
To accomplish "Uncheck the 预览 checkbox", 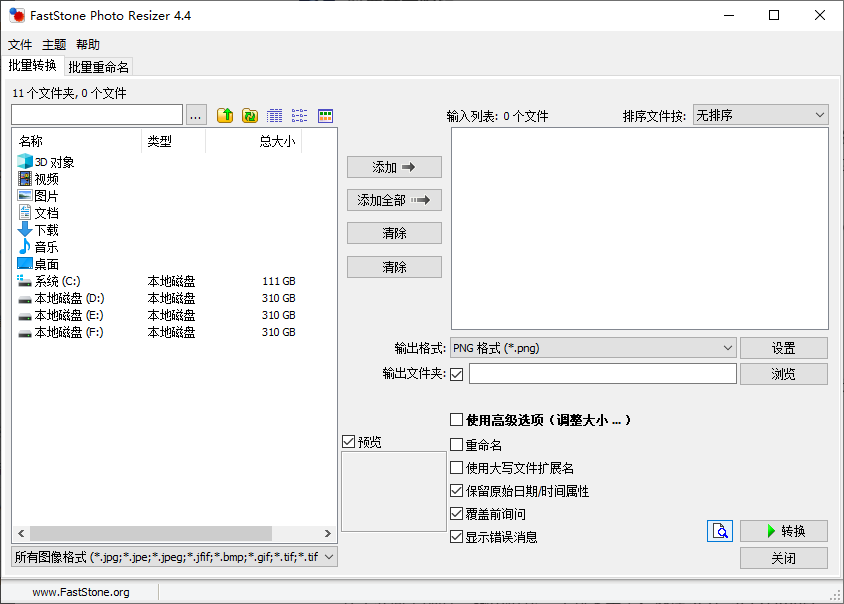I will click(x=349, y=441).
